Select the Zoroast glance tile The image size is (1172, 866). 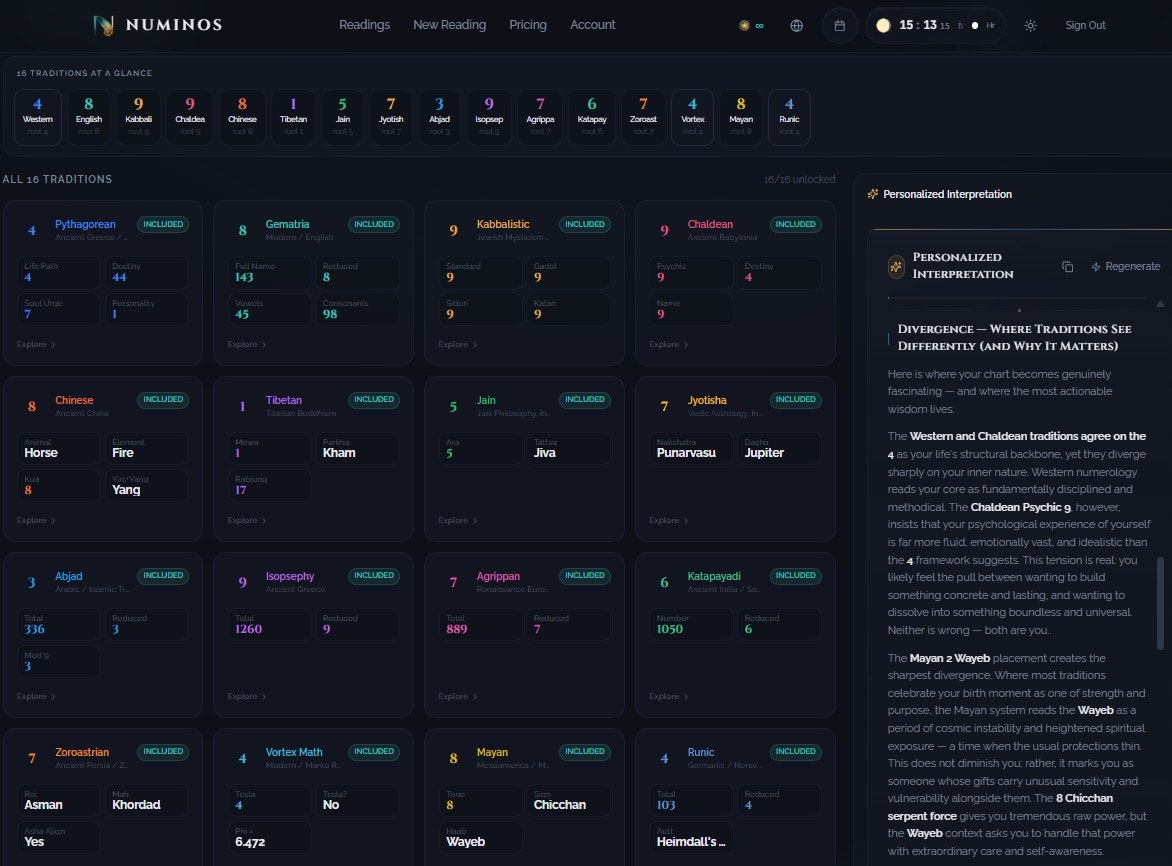tap(643, 117)
